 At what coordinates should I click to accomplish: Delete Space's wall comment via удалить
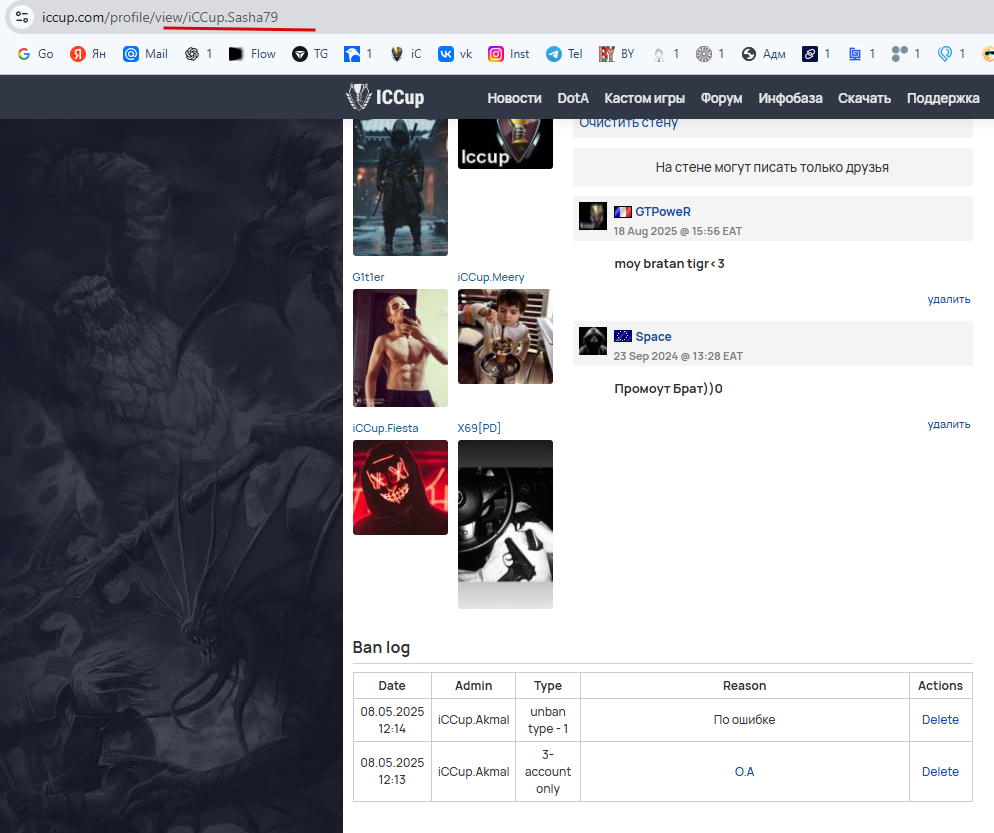point(948,424)
